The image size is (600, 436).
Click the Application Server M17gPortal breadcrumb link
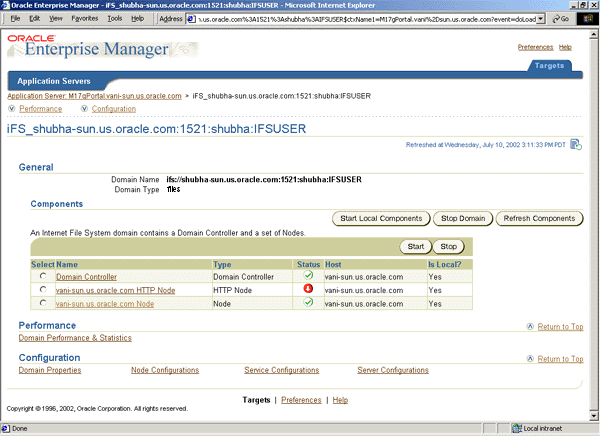[x=94, y=96]
